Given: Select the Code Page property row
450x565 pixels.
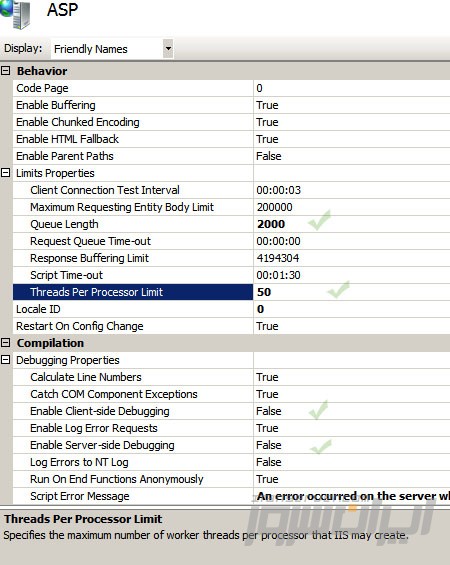Looking at the screenshot, I should point(231,88).
